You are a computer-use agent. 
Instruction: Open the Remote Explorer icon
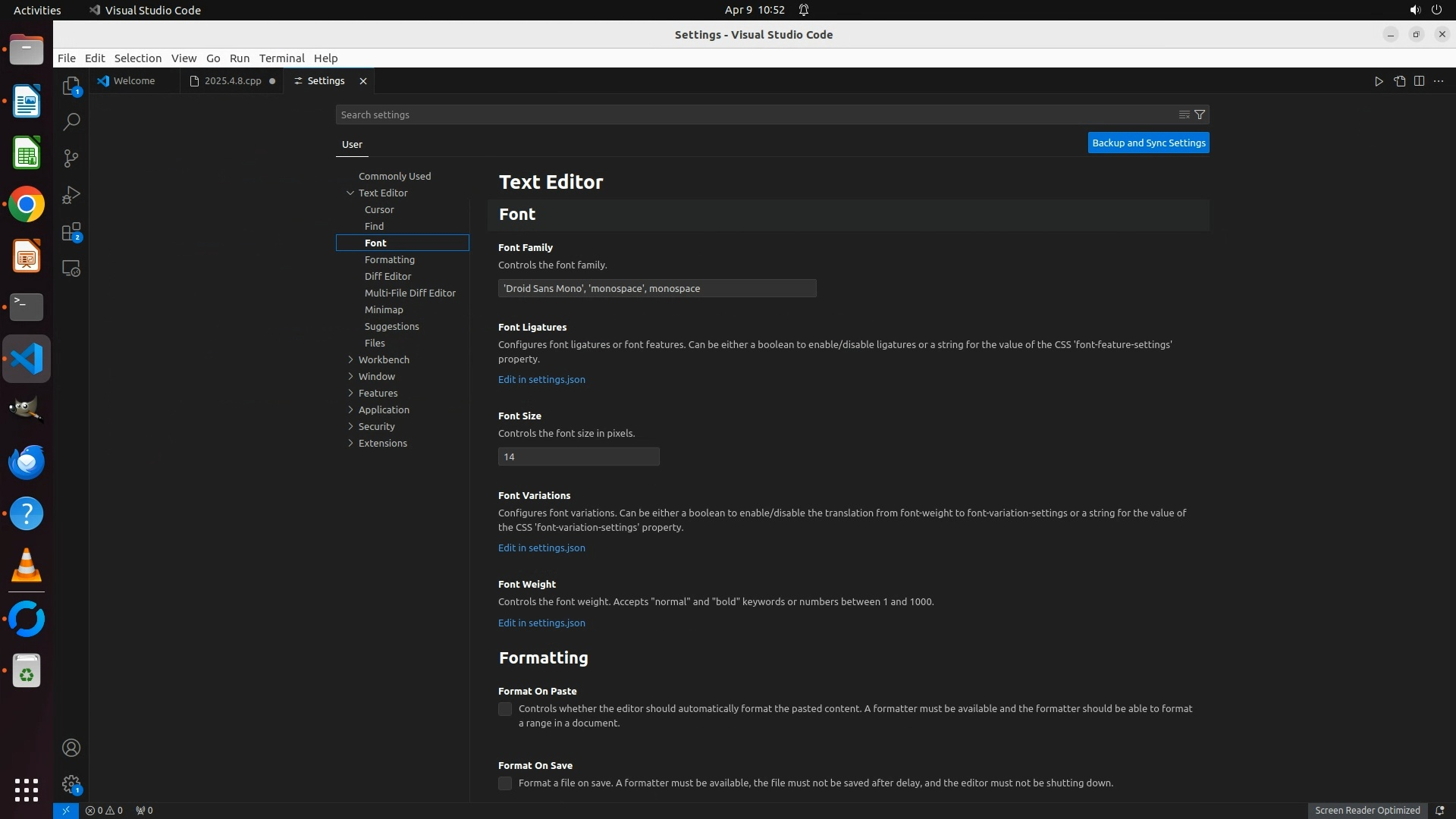coord(71,268)
